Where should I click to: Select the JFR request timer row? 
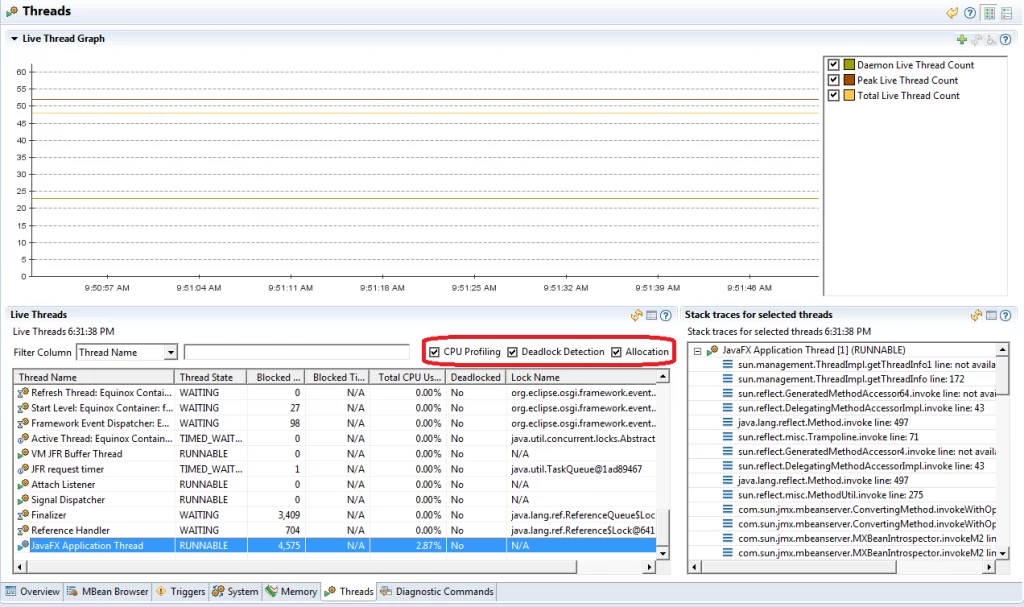(x=334, y=469)
